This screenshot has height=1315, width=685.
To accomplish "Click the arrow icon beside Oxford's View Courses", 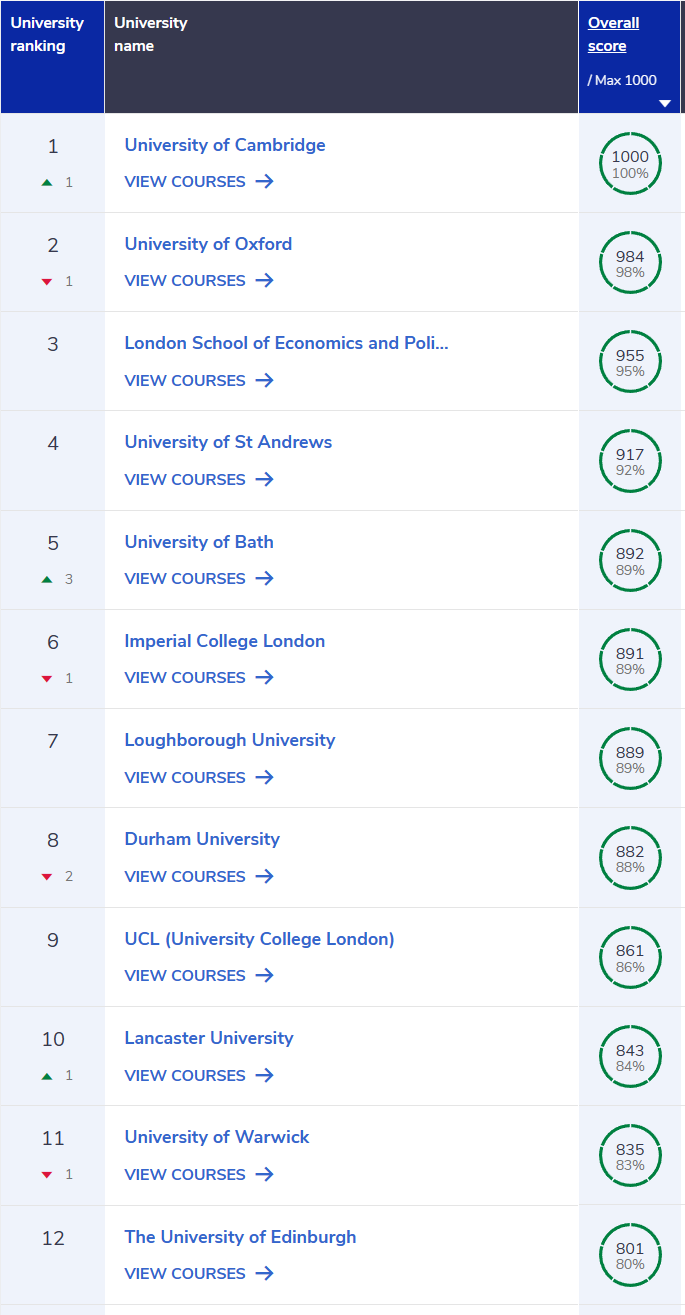I will point(264,280).
